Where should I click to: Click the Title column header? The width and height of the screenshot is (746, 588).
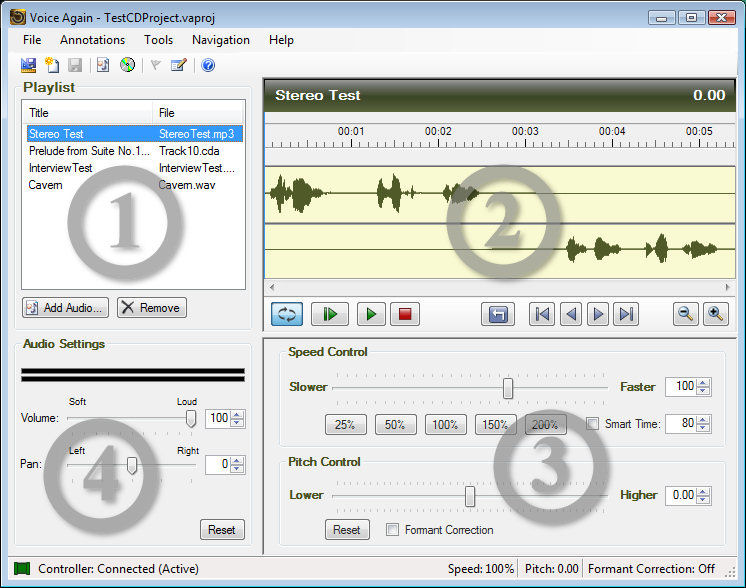[x=88, y=113]
